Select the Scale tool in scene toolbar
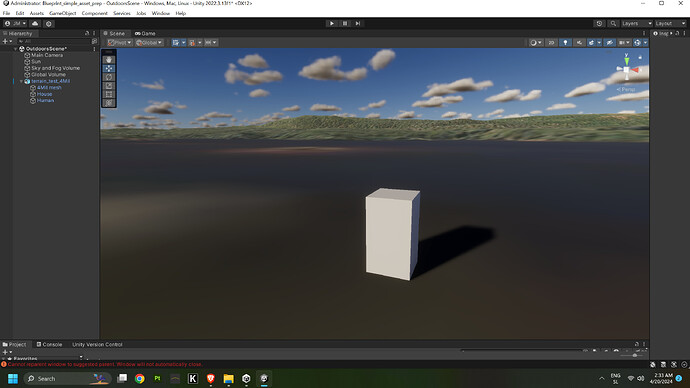 [109, 86]
